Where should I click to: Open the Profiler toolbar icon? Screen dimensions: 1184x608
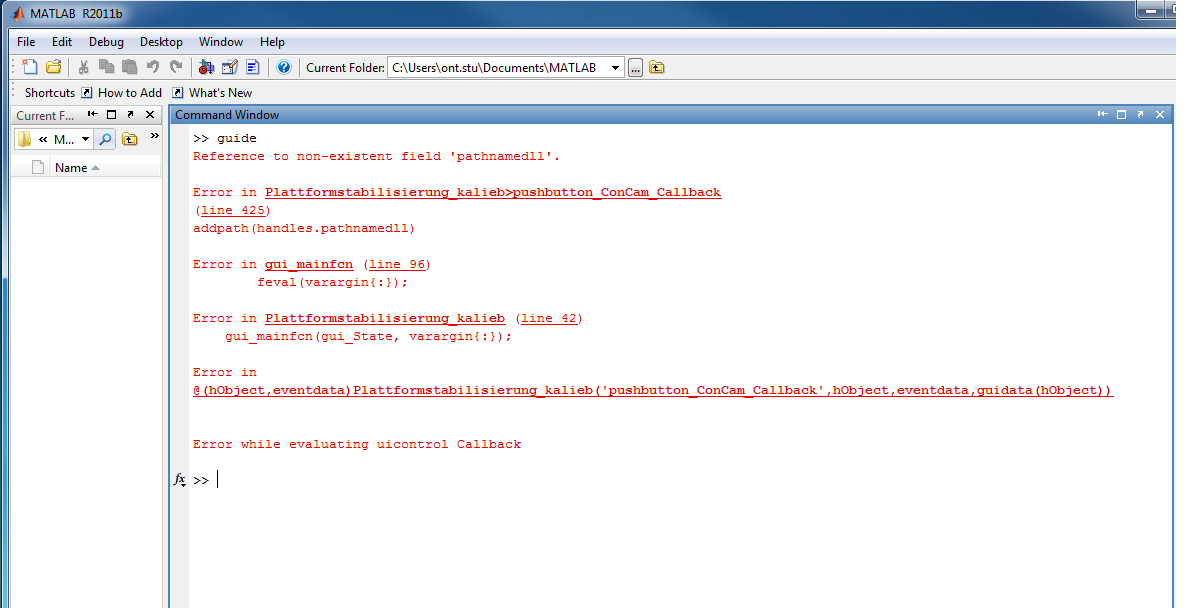click(252, 67)
